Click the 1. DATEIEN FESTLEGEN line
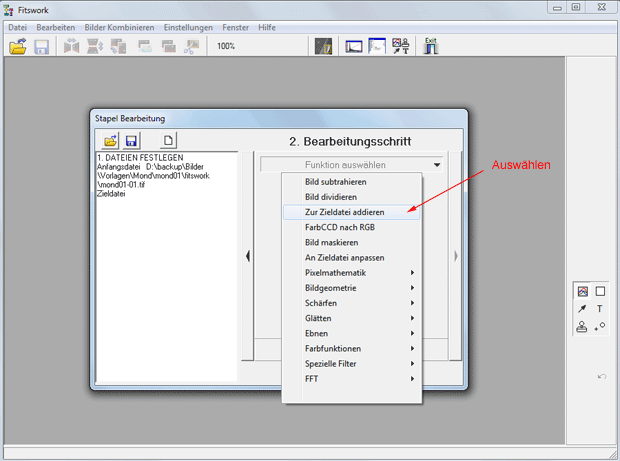This screenshot has height=461, width=620. click(140, 157)
